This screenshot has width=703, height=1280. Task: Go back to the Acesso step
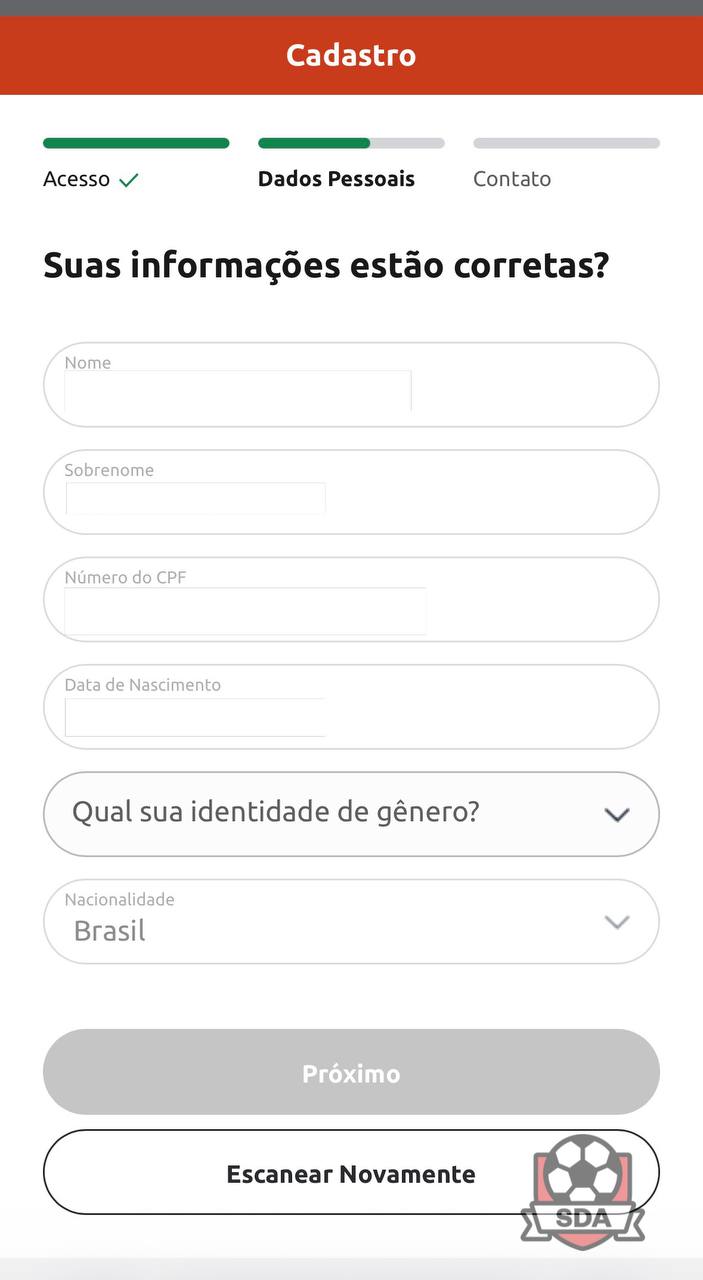click(77, 180)
